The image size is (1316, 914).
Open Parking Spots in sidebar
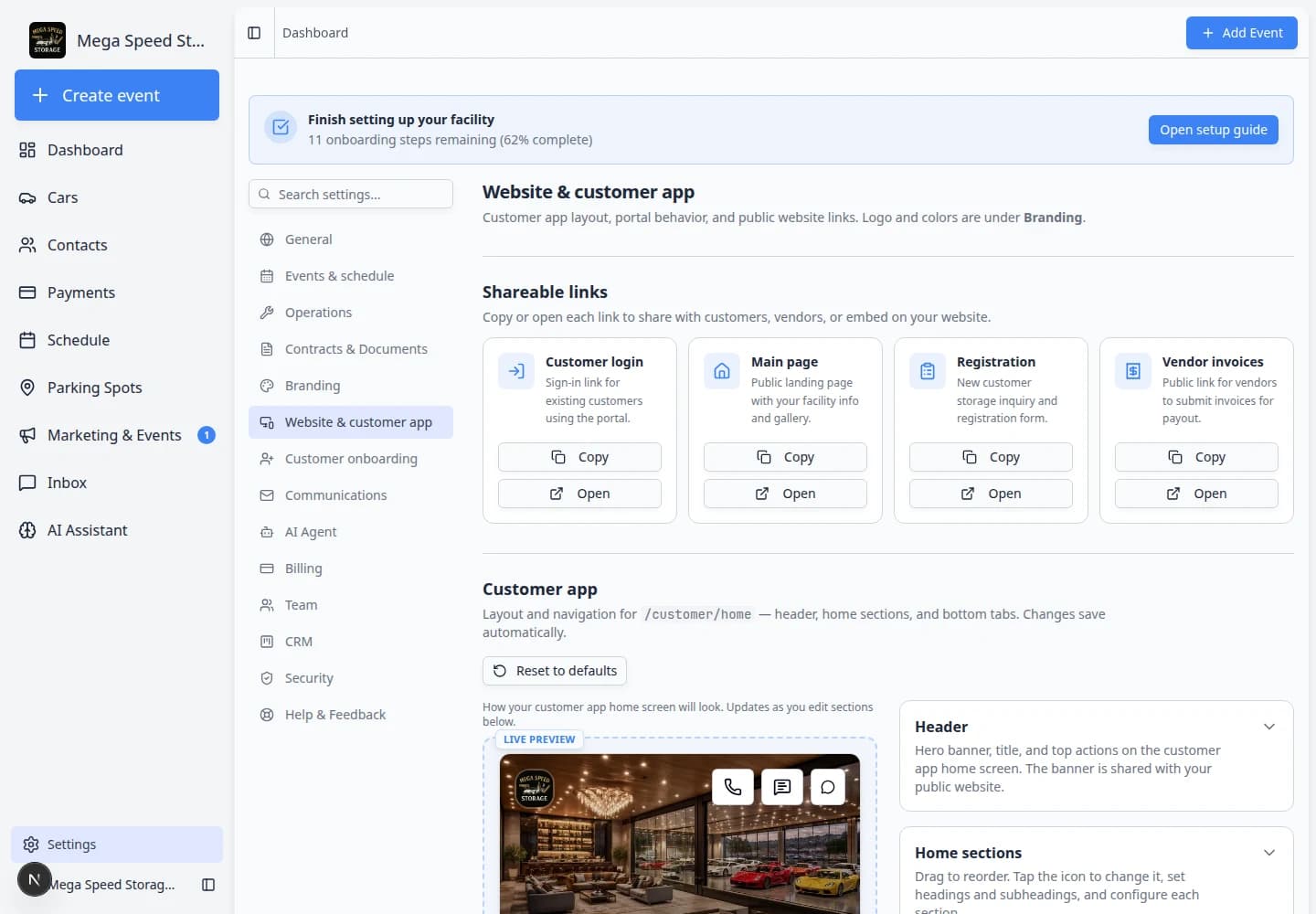pyautogui.click(x=117, y=388)
